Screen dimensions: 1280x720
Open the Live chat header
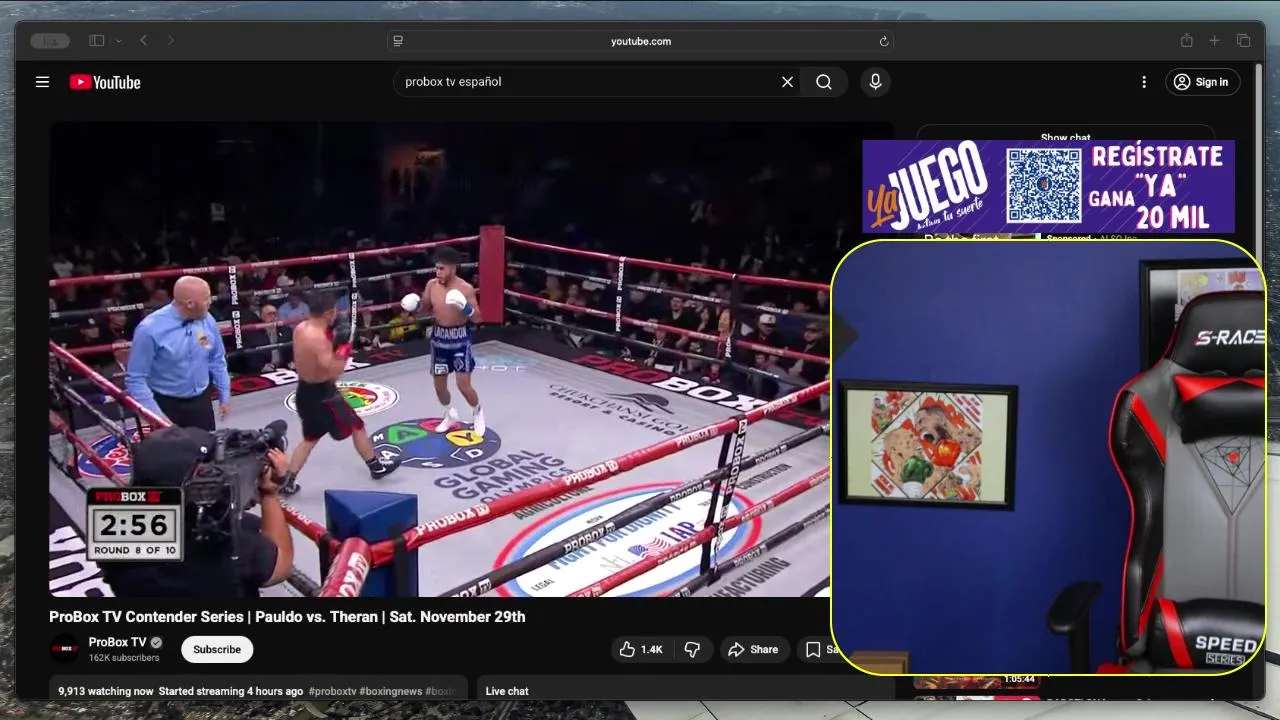[x=507, y=691]
